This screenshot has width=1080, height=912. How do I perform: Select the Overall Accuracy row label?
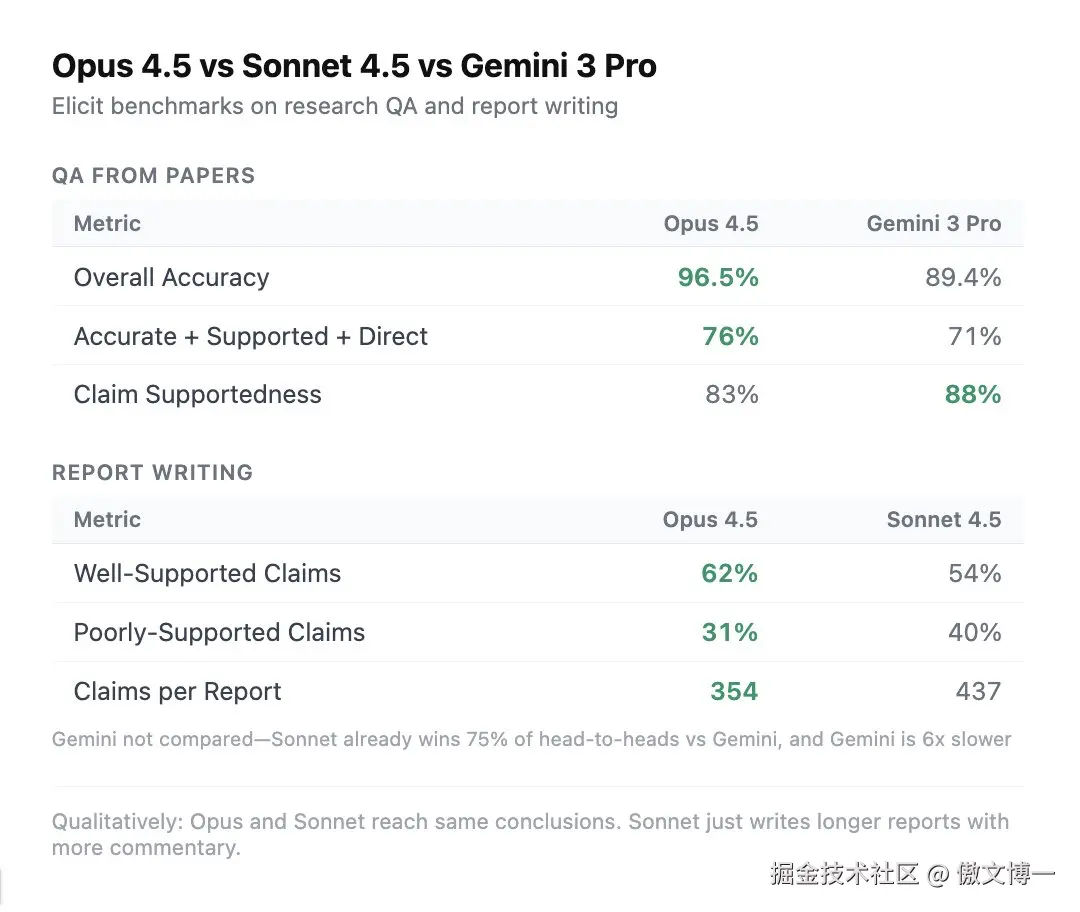[171, 277]
